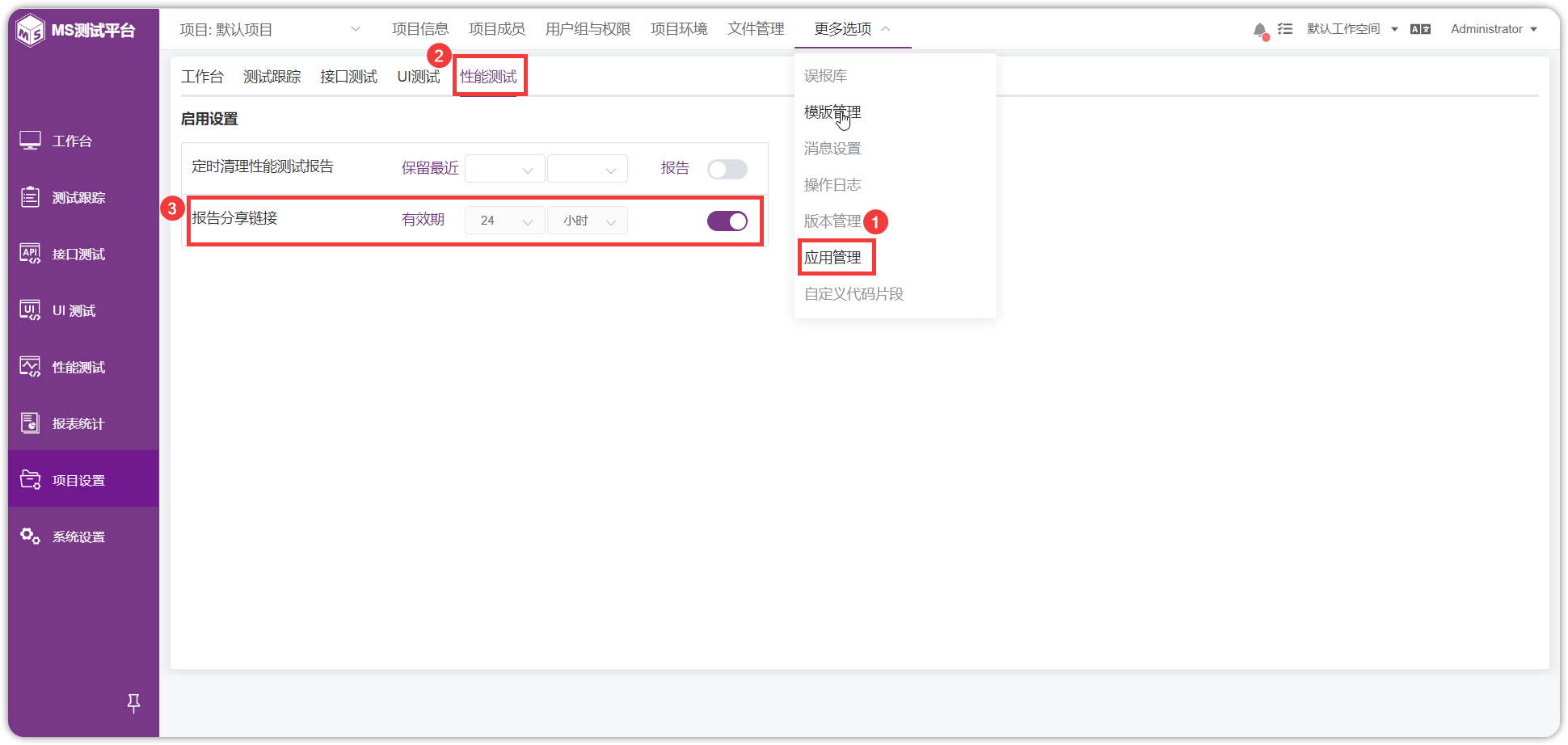
Task: Open the 项目: 默认项目 selector
Action: click(x=270, y=30)
